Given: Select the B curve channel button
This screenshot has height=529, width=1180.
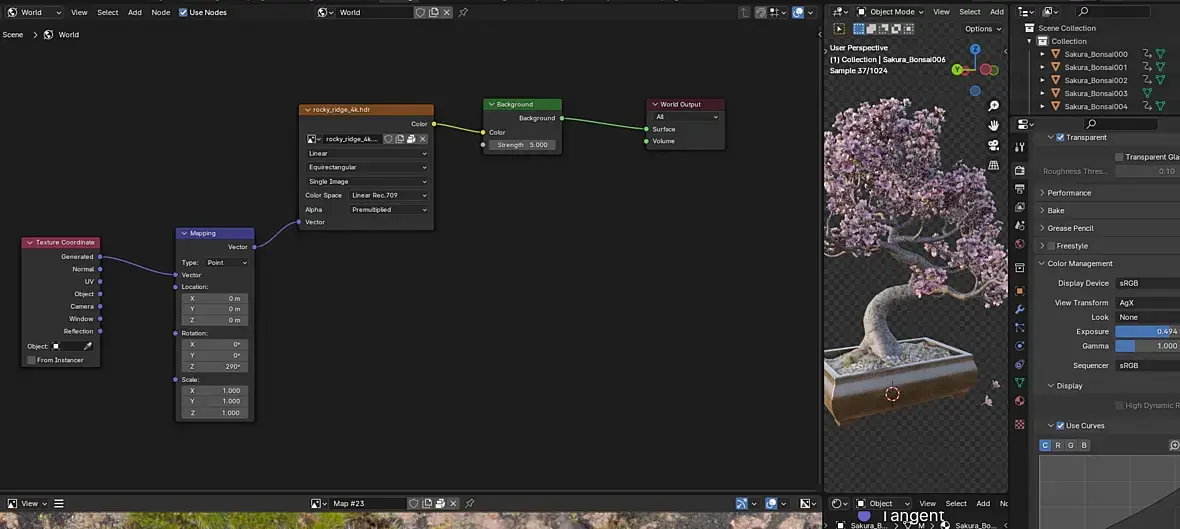Looking at the screenshot, I should [1084, 445].
